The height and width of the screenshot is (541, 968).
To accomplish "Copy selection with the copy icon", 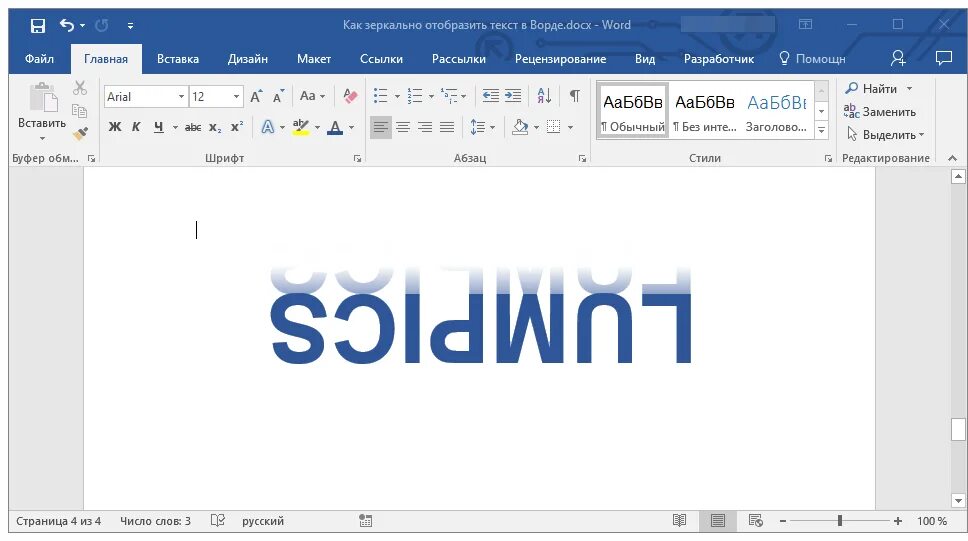I will [80, 111].
